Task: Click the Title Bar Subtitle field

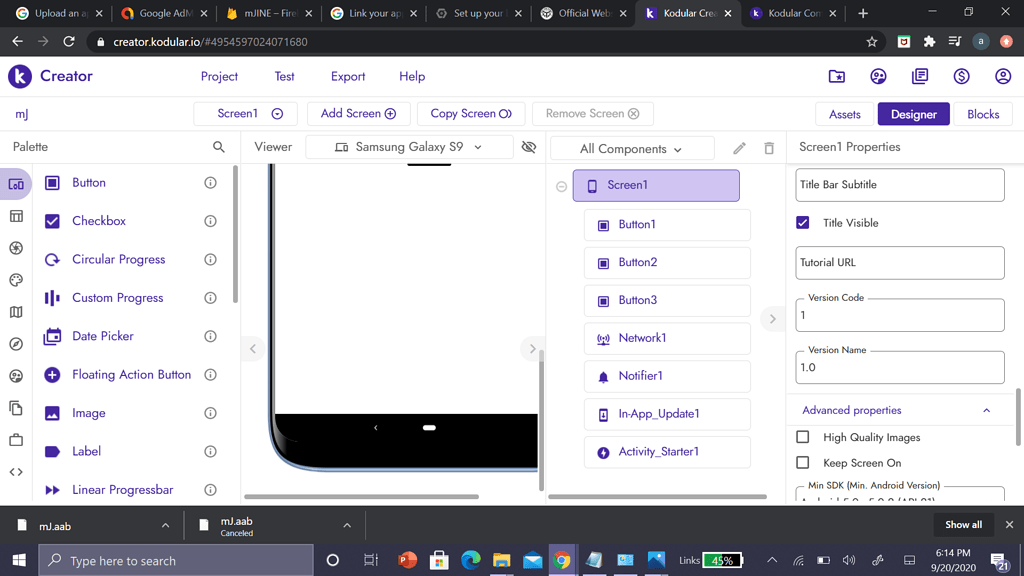Action: 900,185
